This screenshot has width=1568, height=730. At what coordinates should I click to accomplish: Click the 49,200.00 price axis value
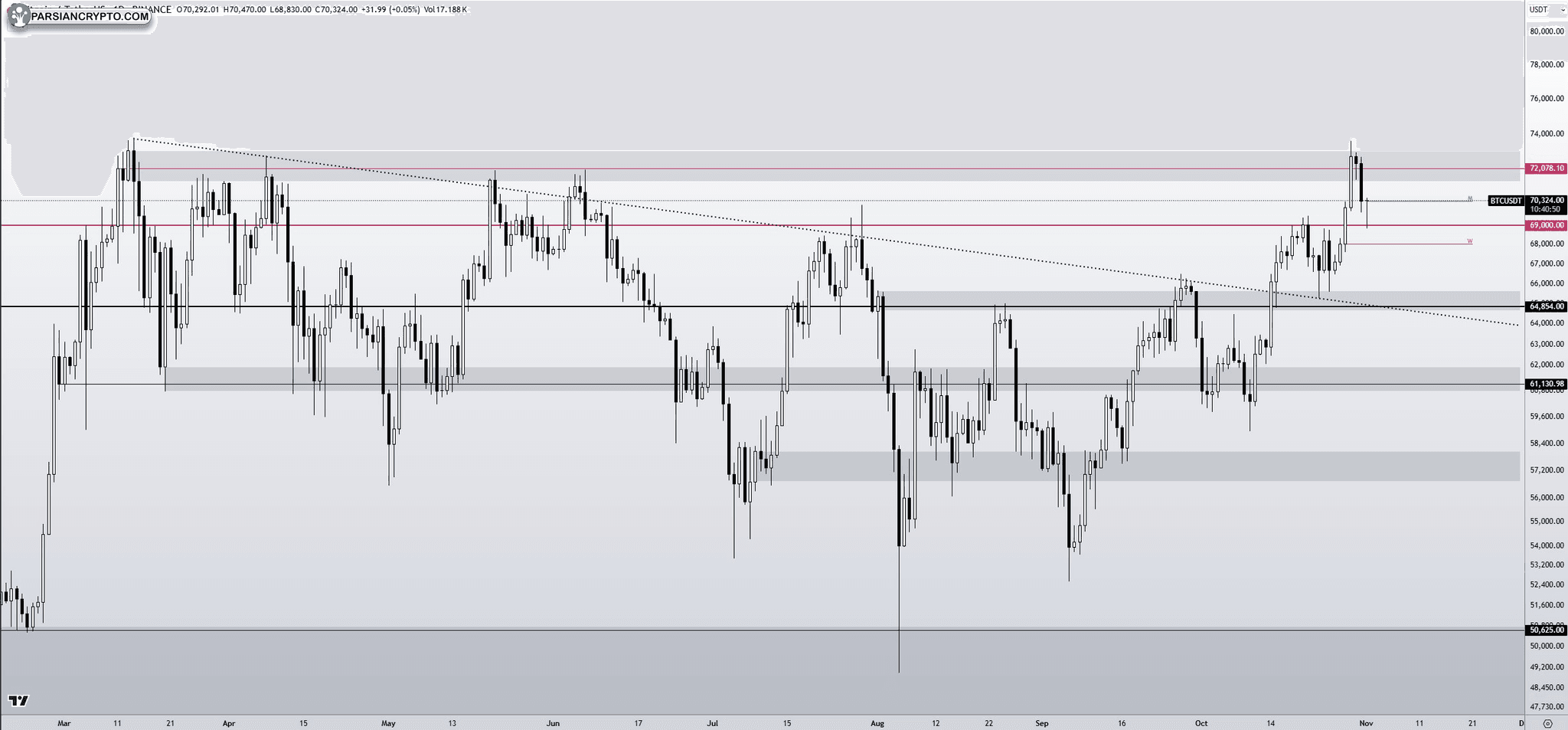point(1547,667)
